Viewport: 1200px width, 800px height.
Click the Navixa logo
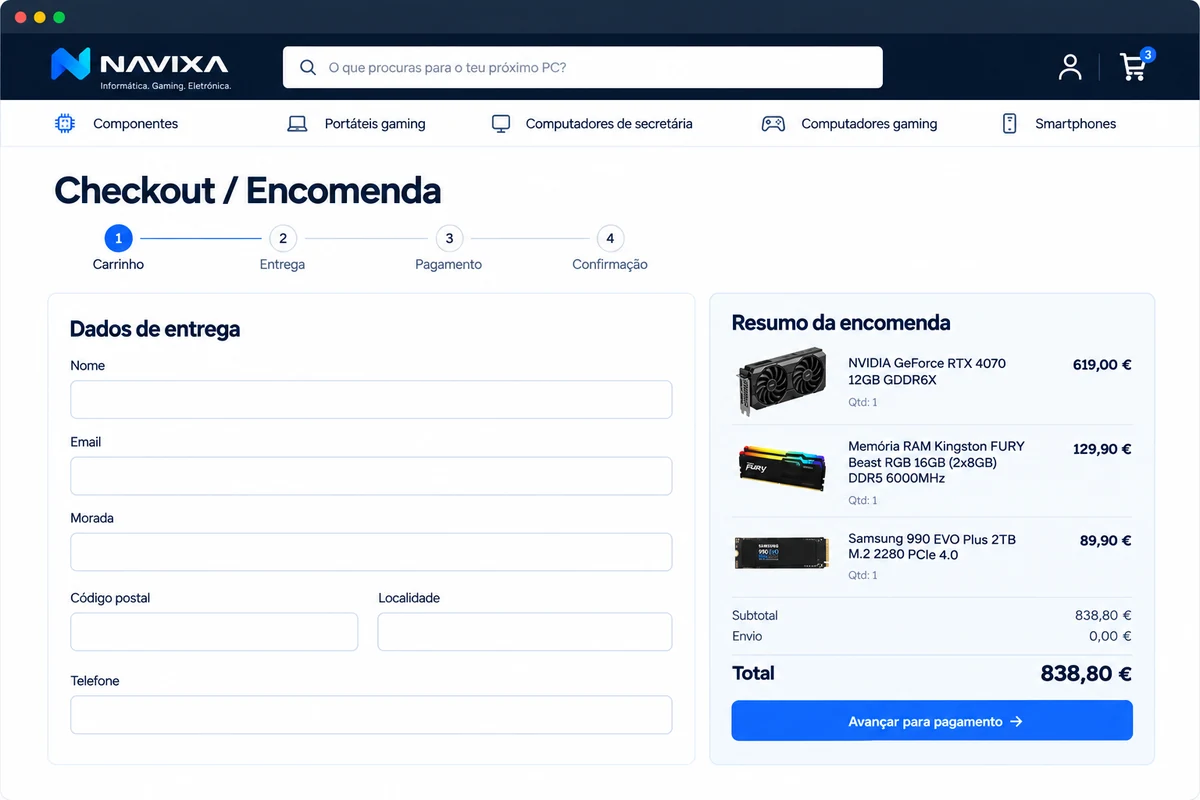click(x=141, y=67)
